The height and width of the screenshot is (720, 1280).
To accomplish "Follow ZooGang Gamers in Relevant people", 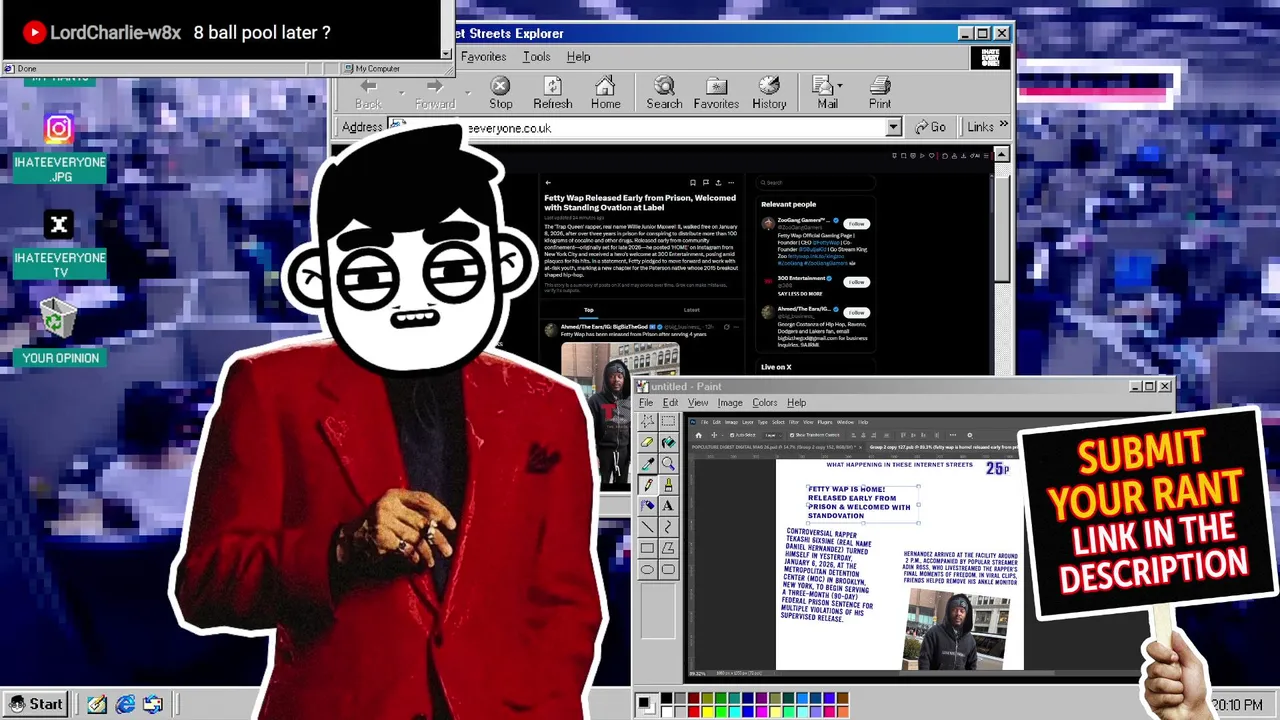I will pos(855,224).
